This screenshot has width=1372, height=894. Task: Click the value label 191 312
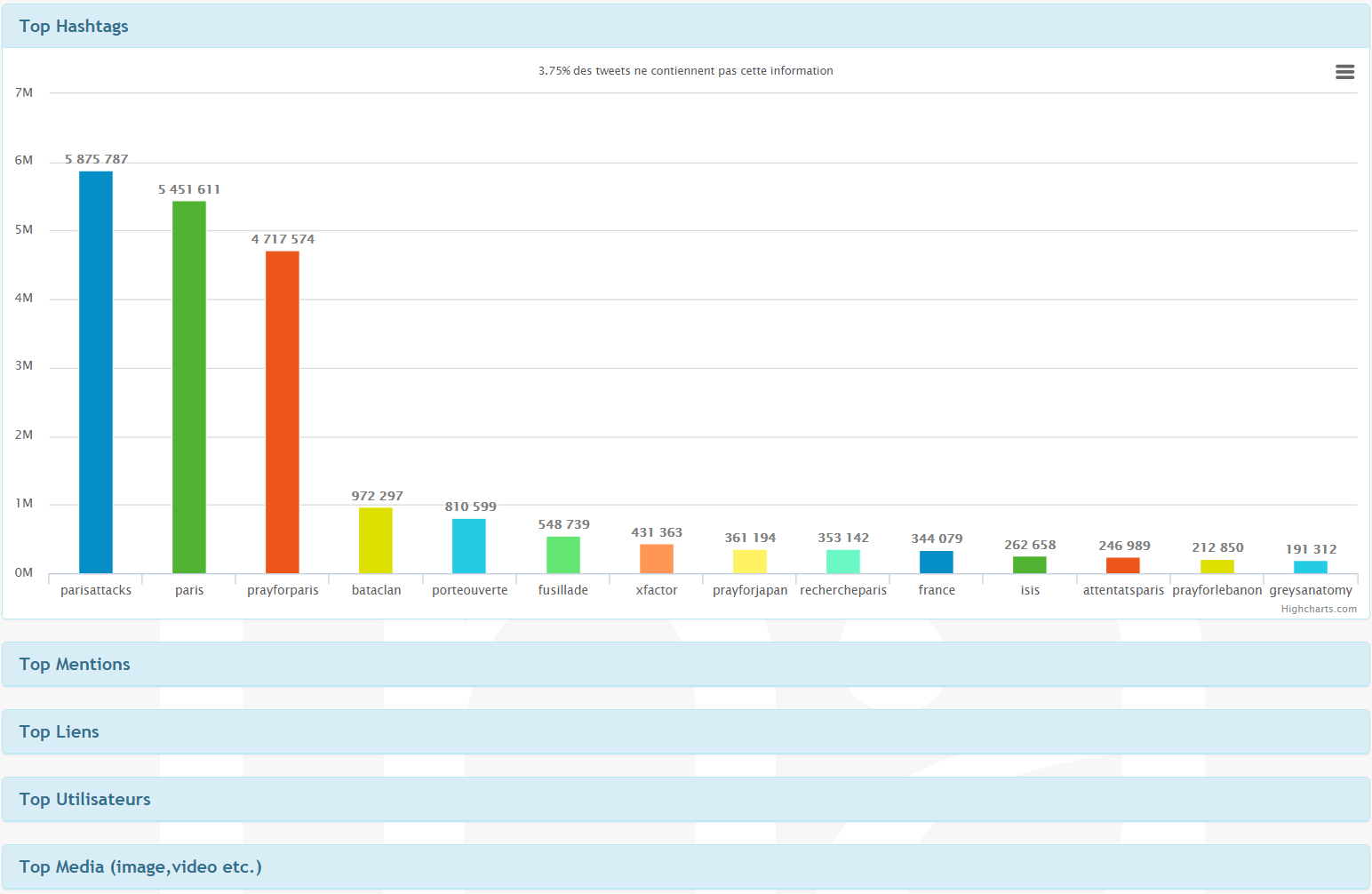point(1311,549)
